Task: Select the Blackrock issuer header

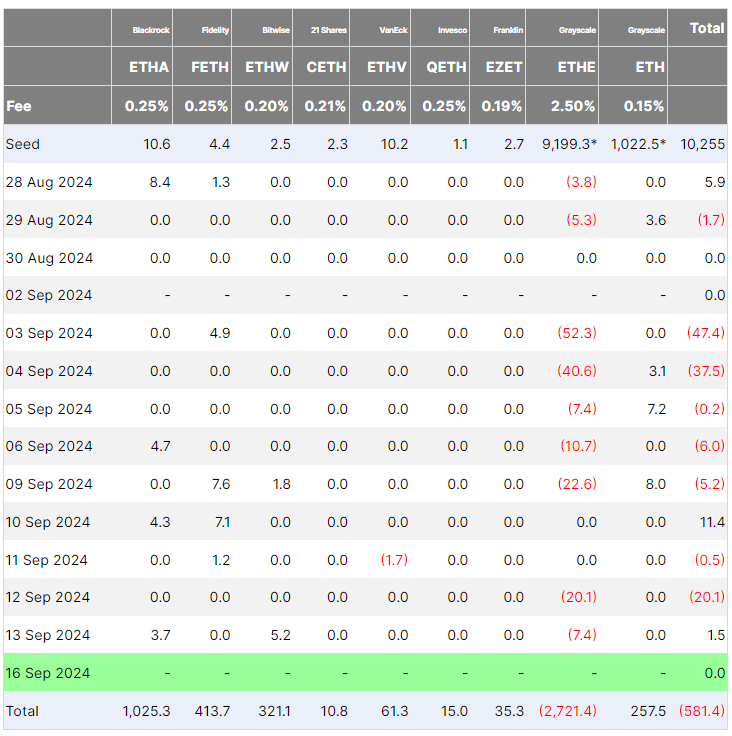Action: 151,30
